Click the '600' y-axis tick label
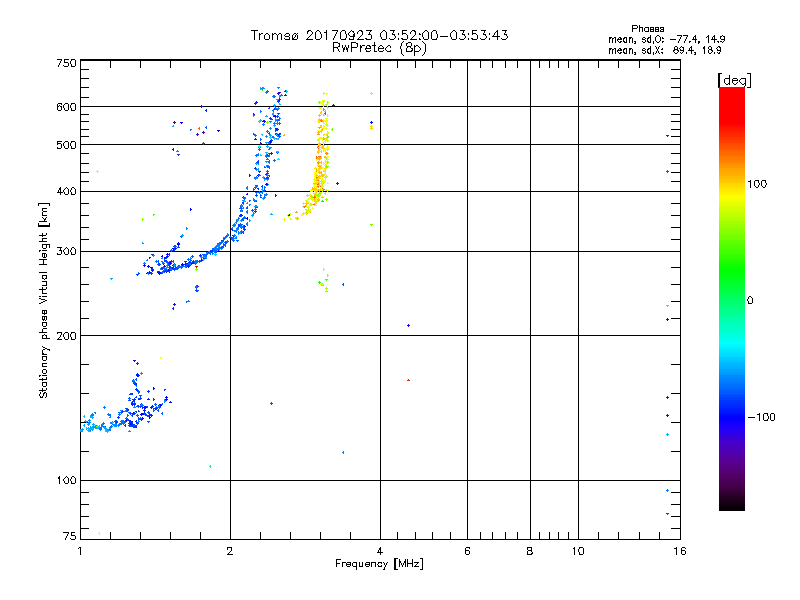800x600 pixels. point(66,107)
